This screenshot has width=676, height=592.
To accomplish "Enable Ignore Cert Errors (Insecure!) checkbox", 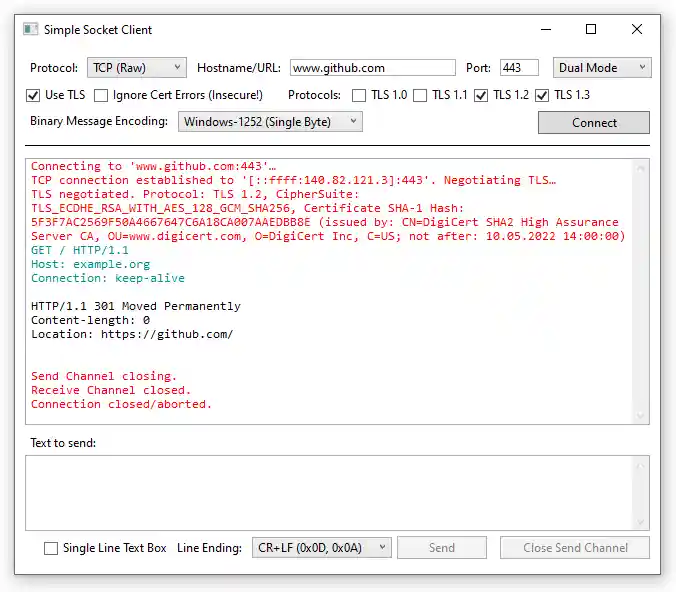I will click(101, 96).
